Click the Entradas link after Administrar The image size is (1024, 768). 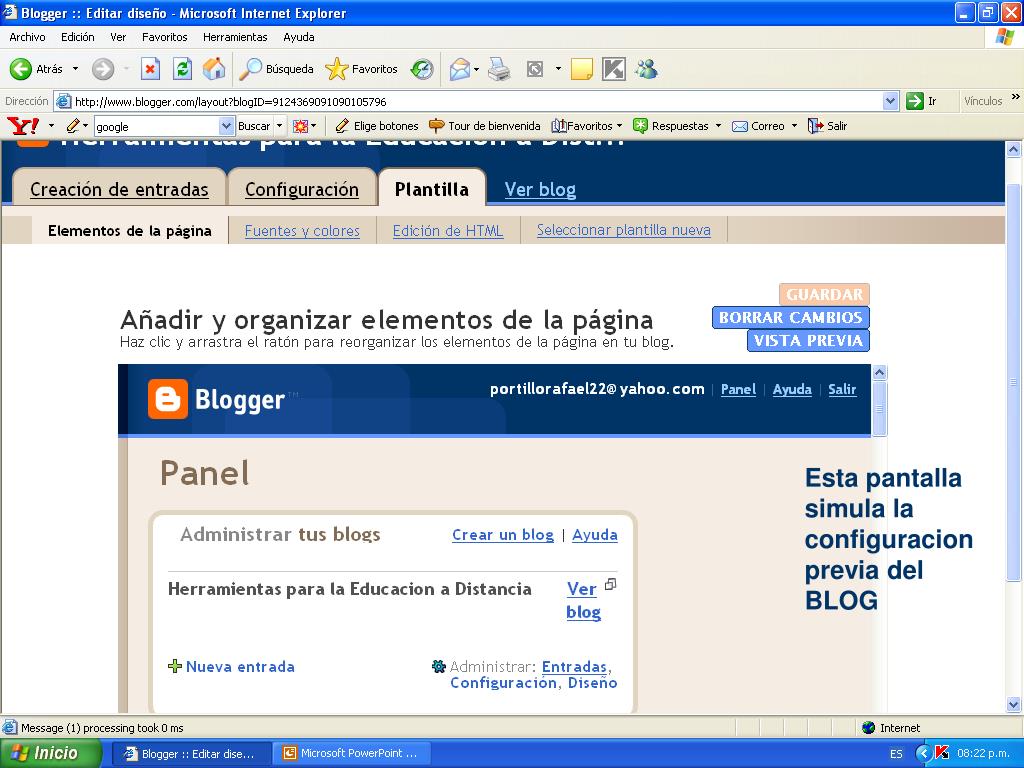pyautogui.click(x=575, y=667)
